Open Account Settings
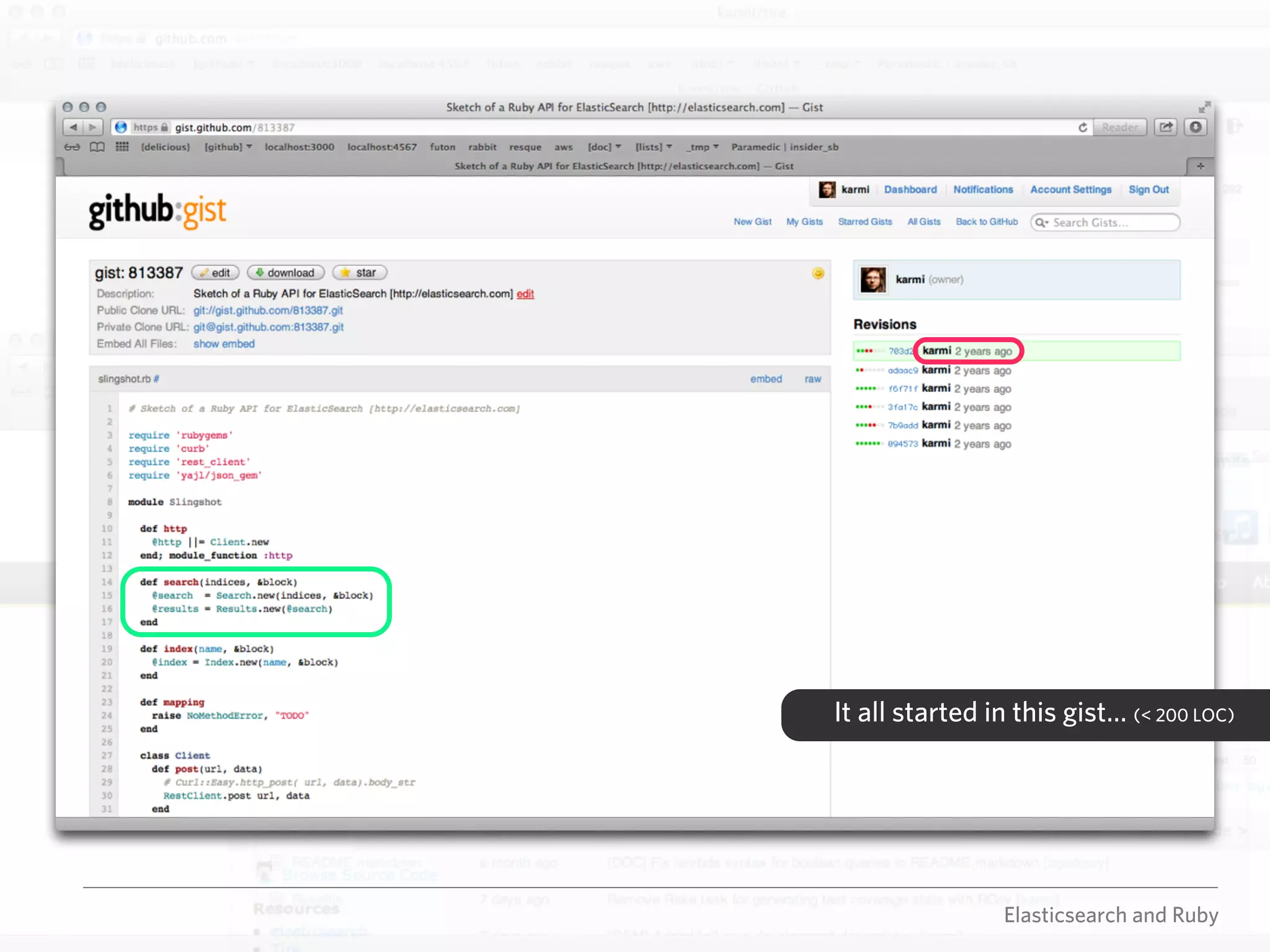 click(1071, 190)
